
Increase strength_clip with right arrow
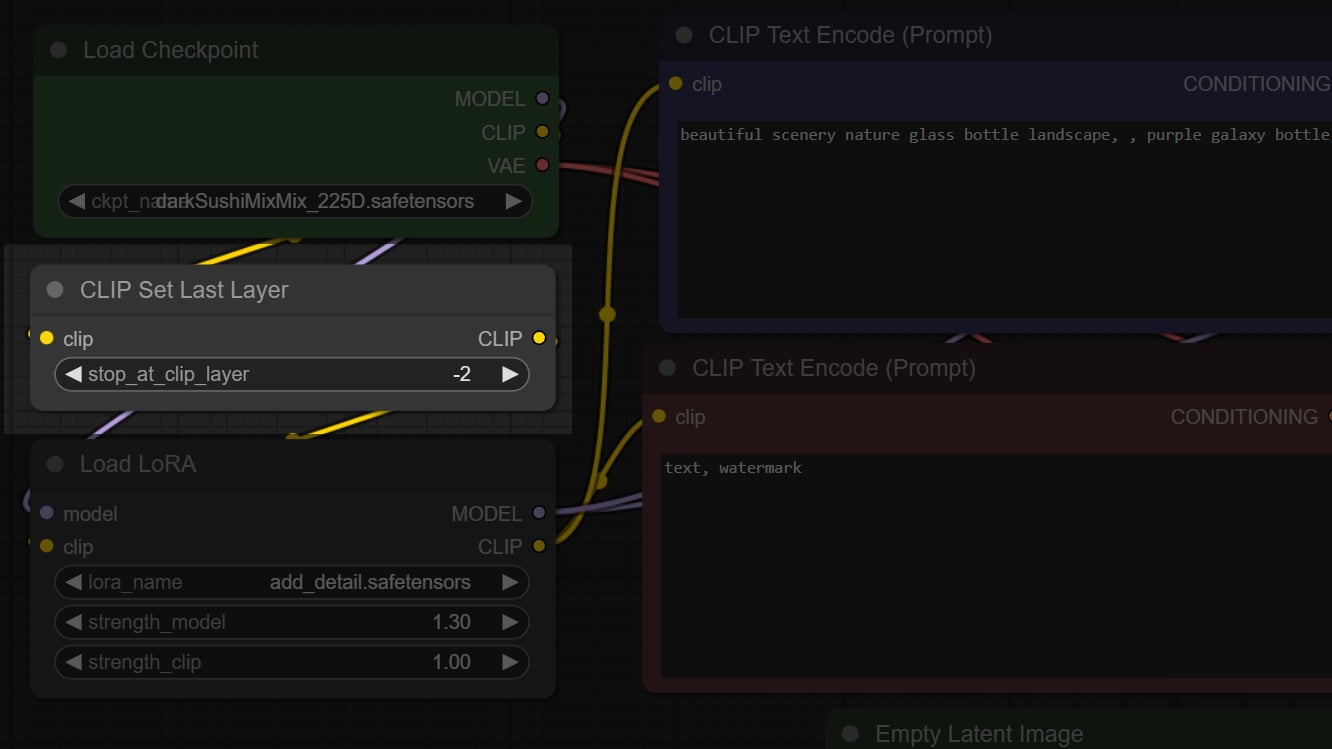pyautogui.click(x=510, y=662)
